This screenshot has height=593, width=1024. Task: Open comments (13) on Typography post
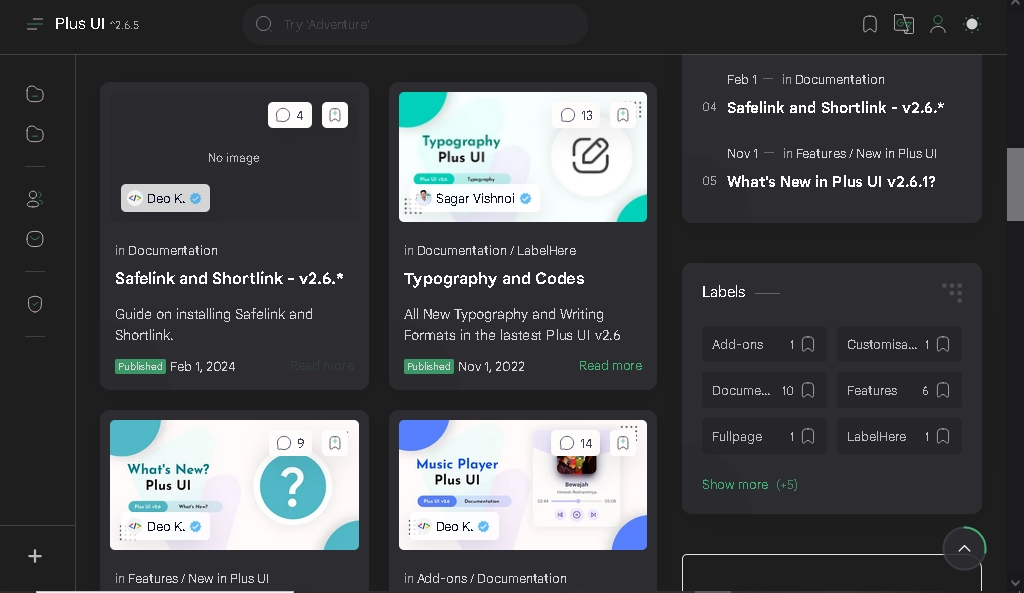(577, 115)
